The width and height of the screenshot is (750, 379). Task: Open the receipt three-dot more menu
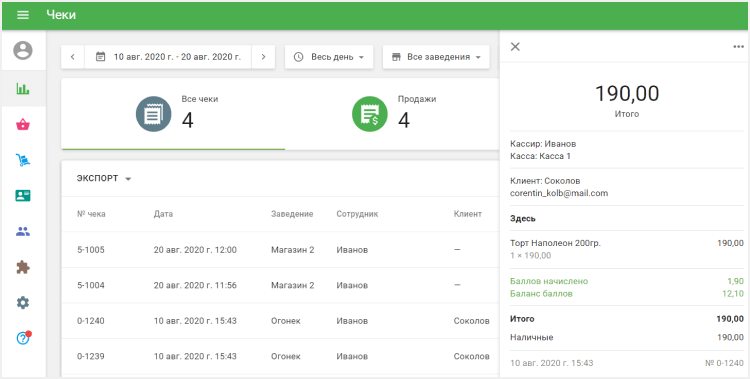739,47
